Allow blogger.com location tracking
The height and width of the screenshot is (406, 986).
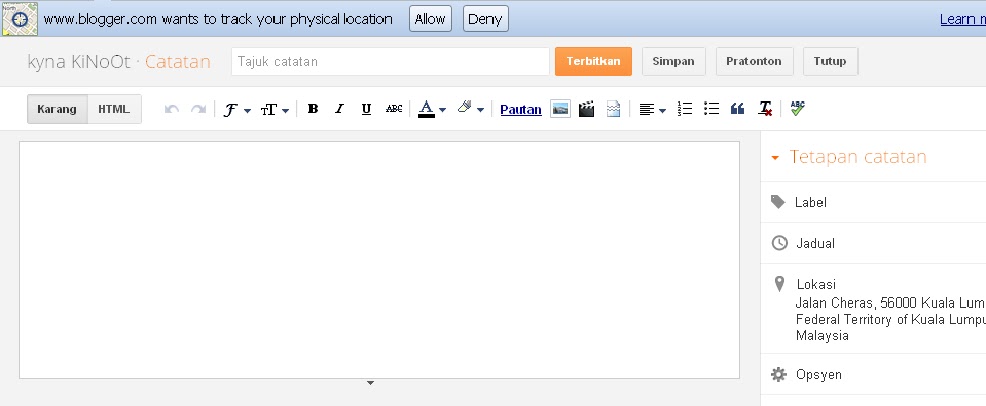[x=430, y=19]
